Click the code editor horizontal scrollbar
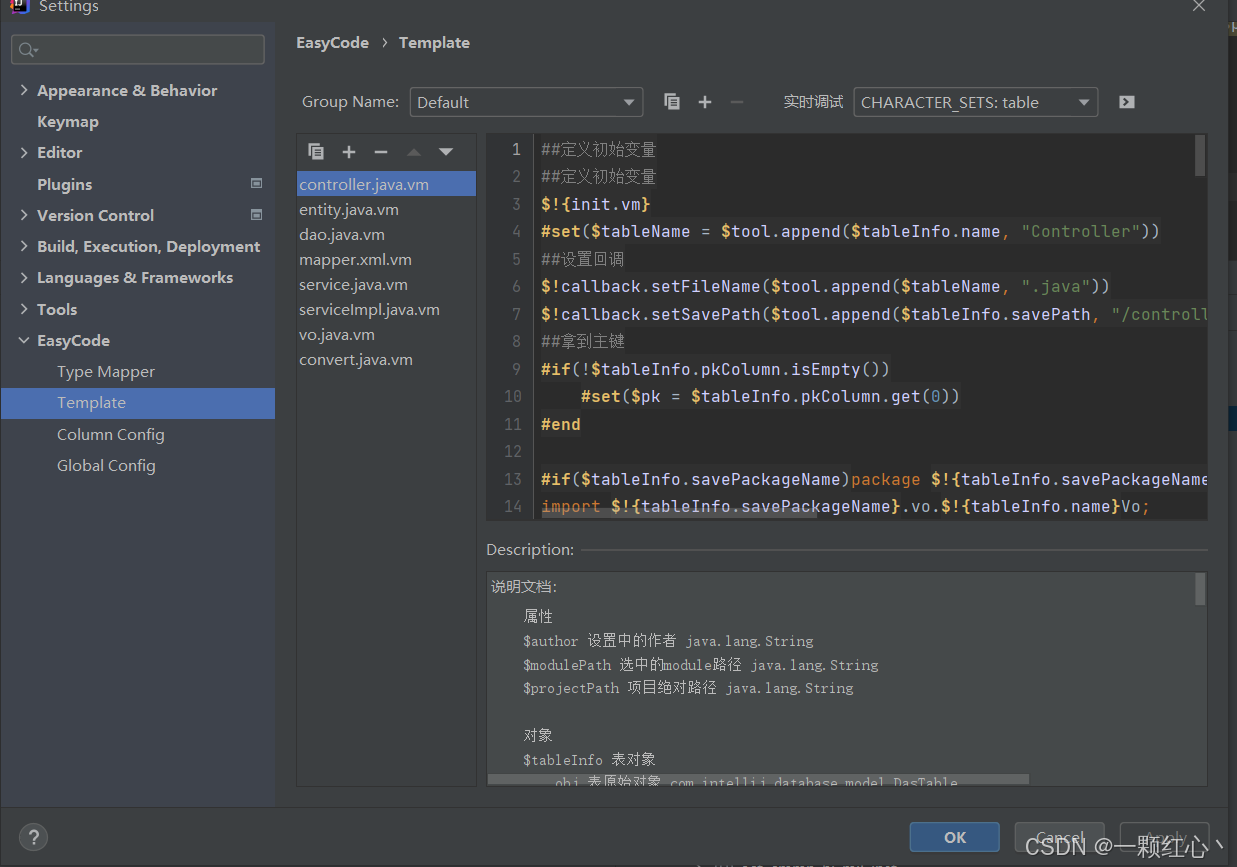 (x=679, y=515)
